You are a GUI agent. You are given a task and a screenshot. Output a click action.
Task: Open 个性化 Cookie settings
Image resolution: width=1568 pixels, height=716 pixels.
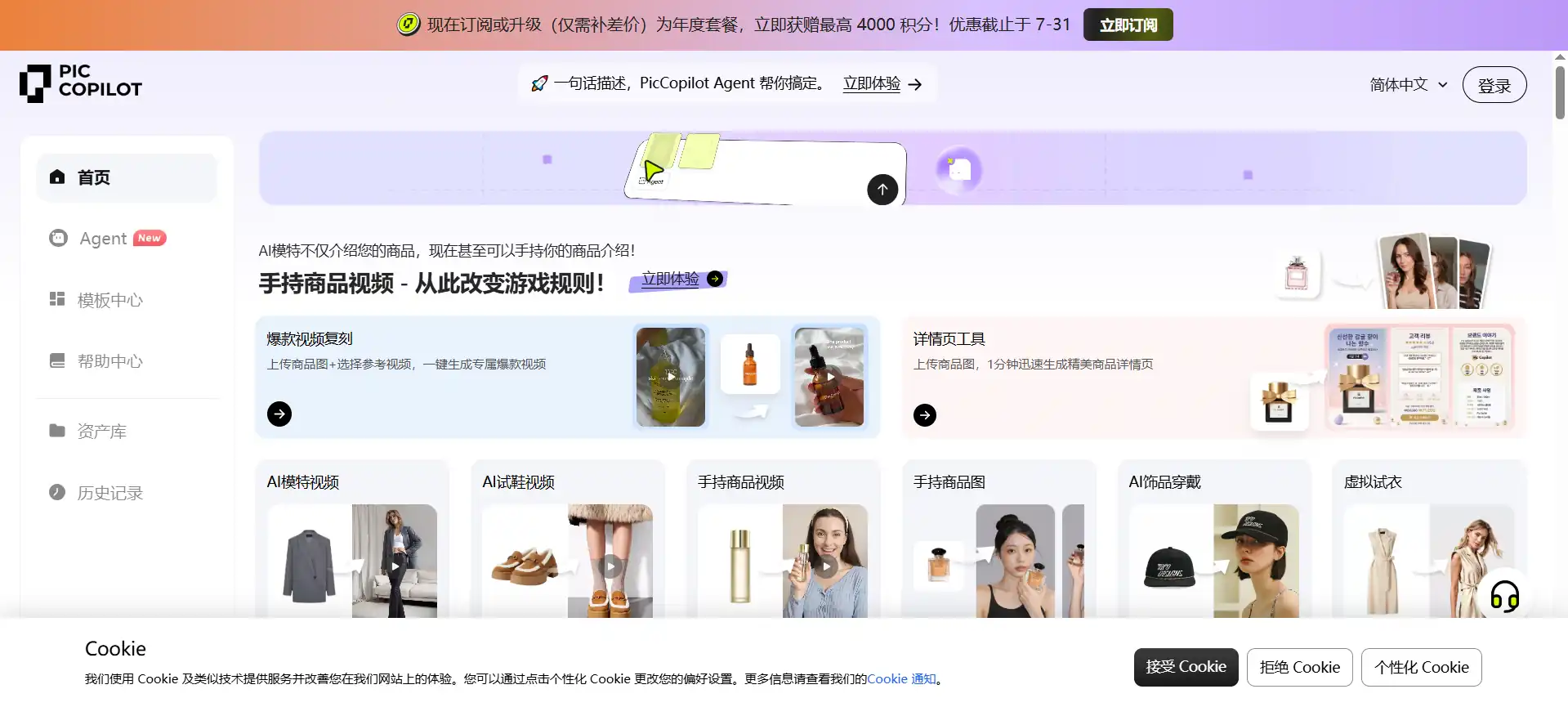[1421, 667]
